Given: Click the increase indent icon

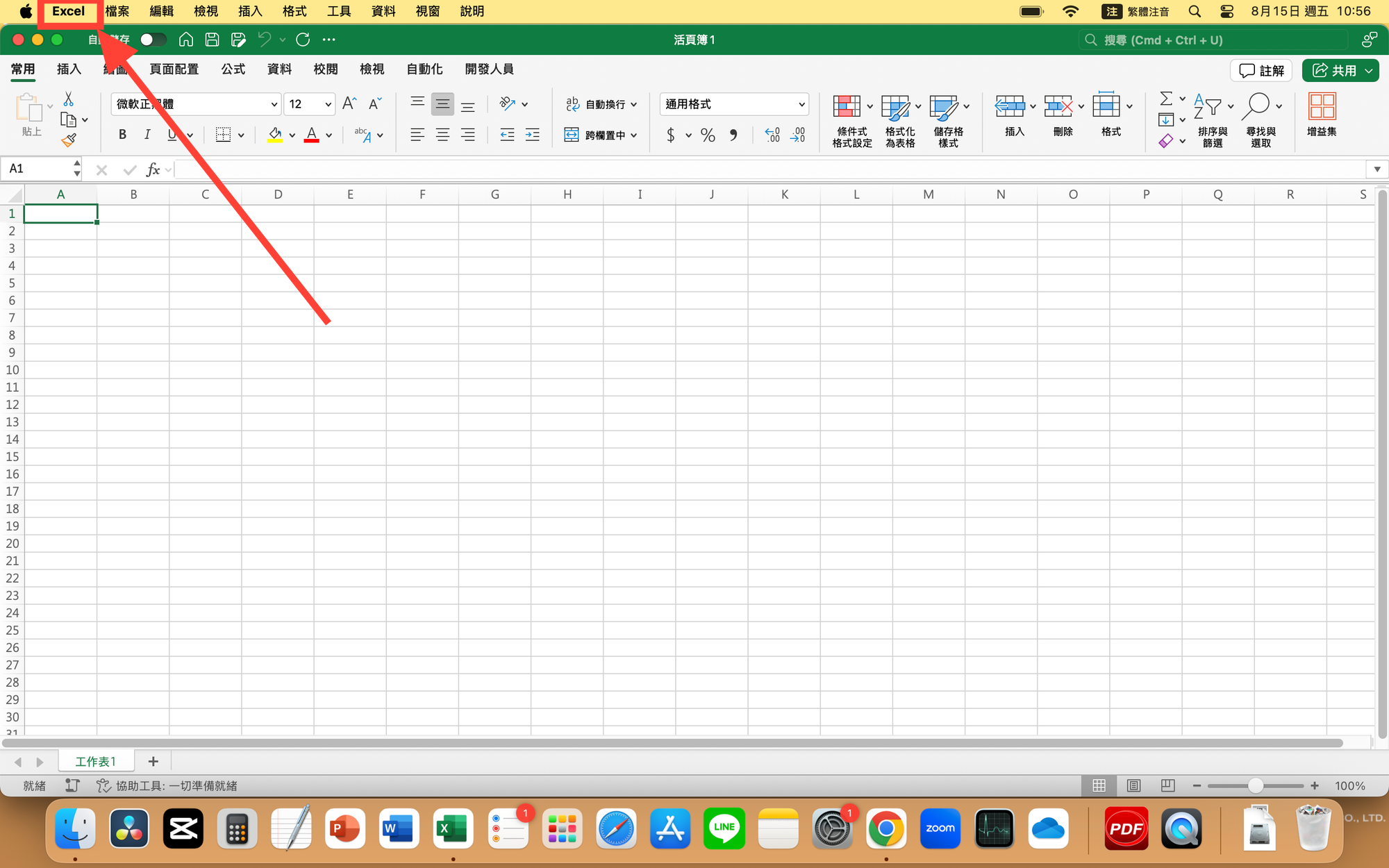Looking at the screenshot, I should coord(533,135).
